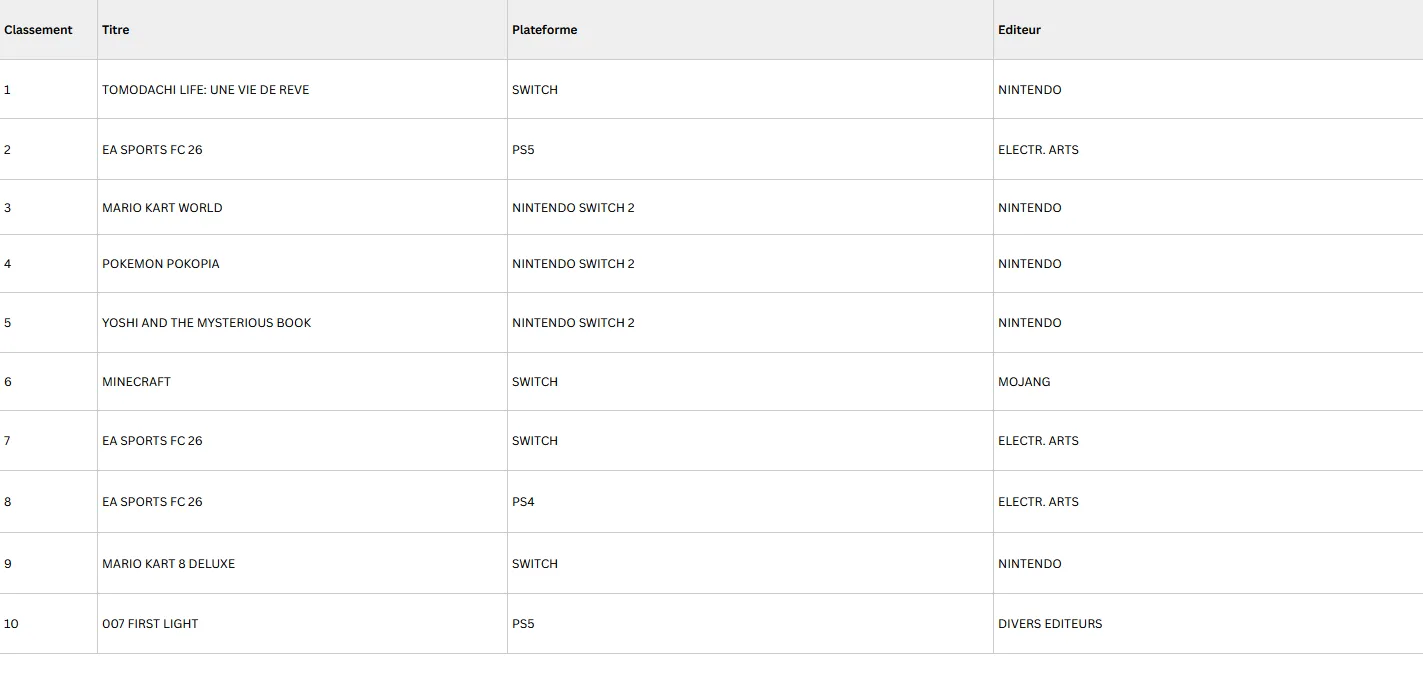
Task: Select ELECTR. ARTS in the rank 7 row
Action: [x=1038, y=441]
